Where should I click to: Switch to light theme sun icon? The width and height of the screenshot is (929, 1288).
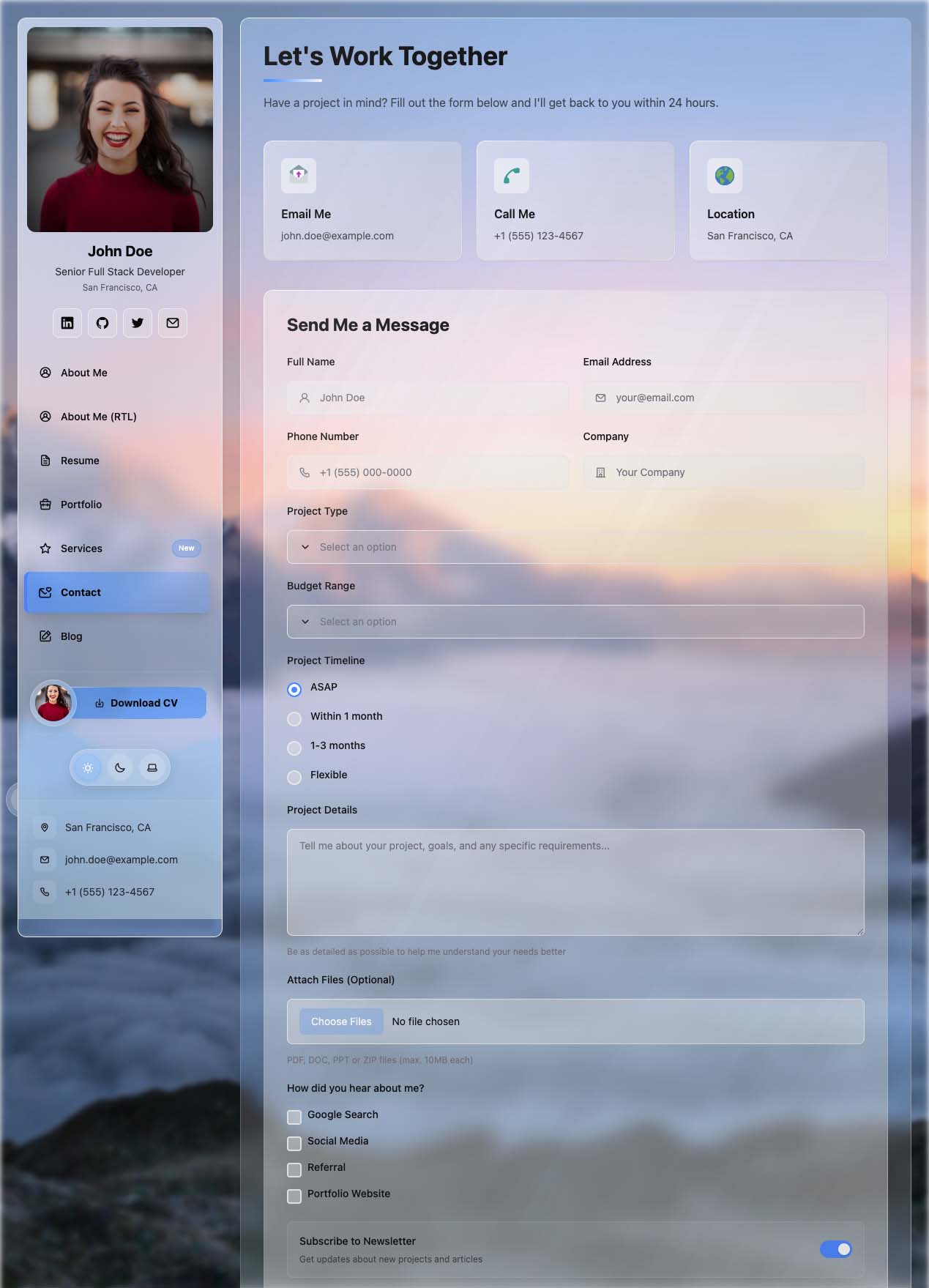88,768
